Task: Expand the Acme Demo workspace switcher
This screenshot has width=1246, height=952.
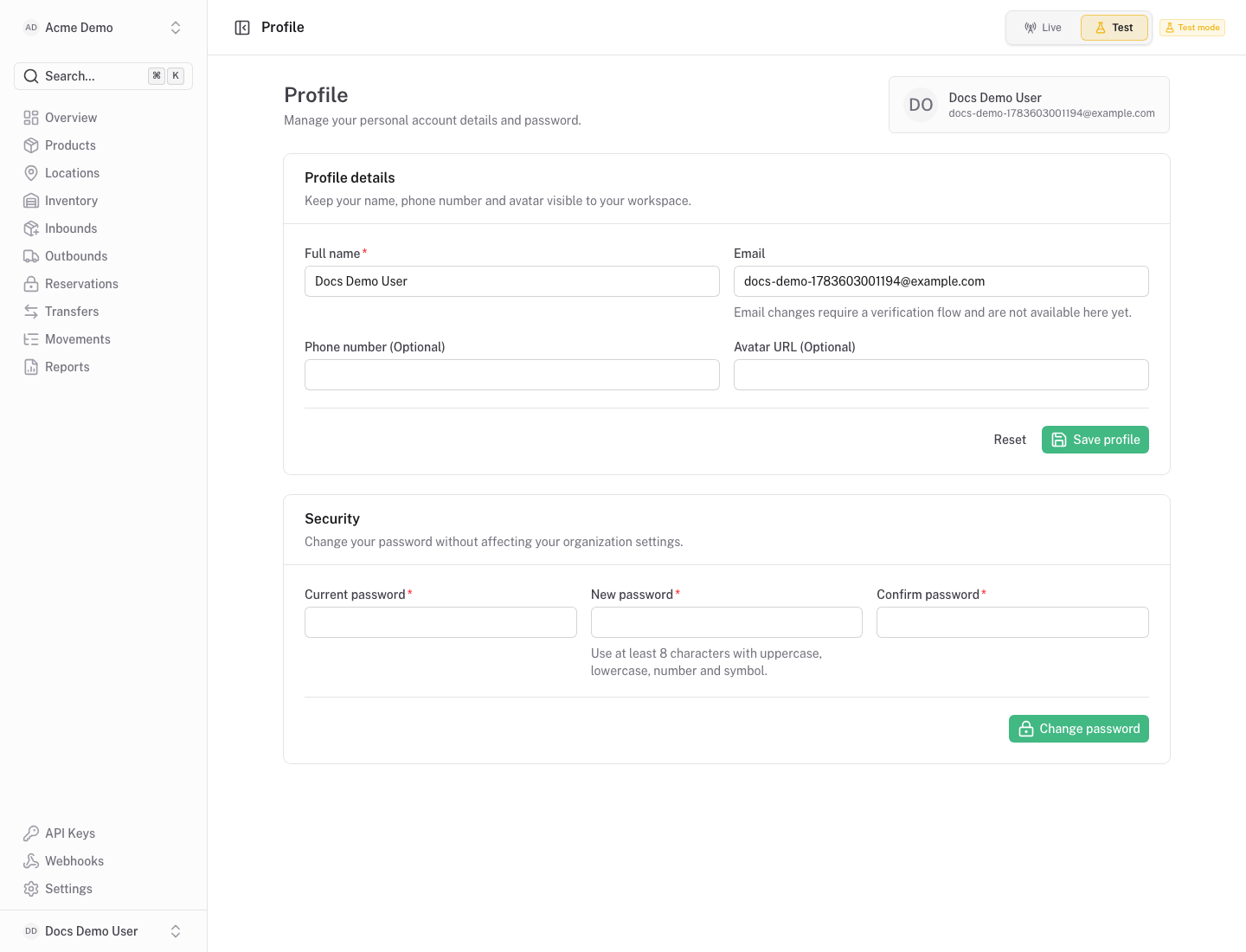Action: point(104,28)
